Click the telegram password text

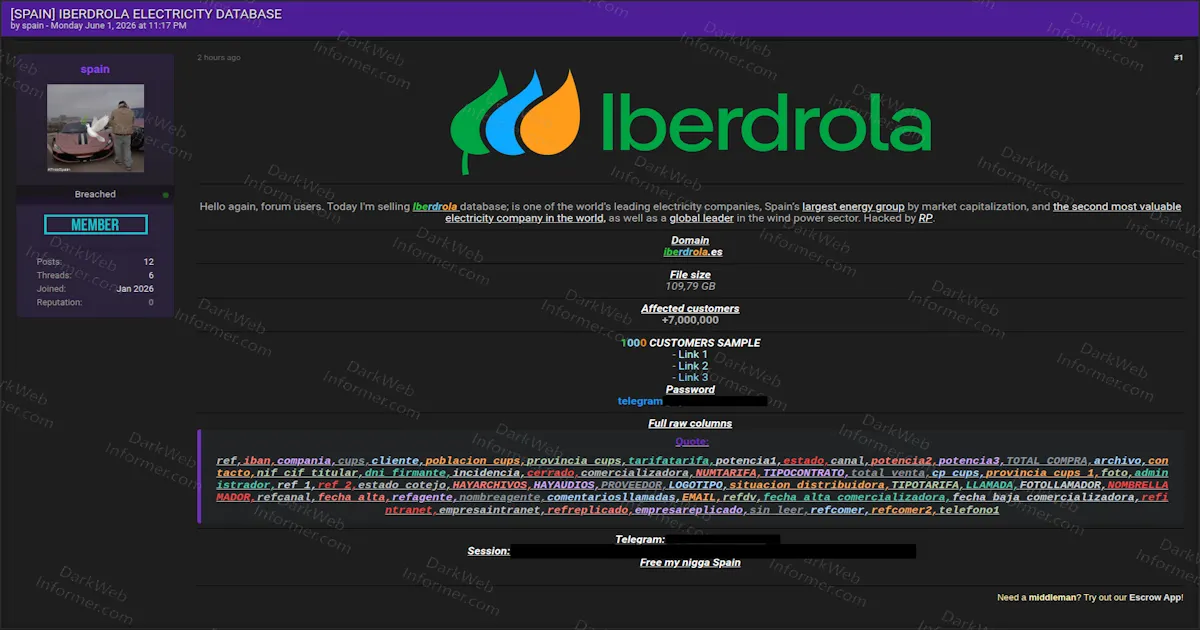[640, 401]
